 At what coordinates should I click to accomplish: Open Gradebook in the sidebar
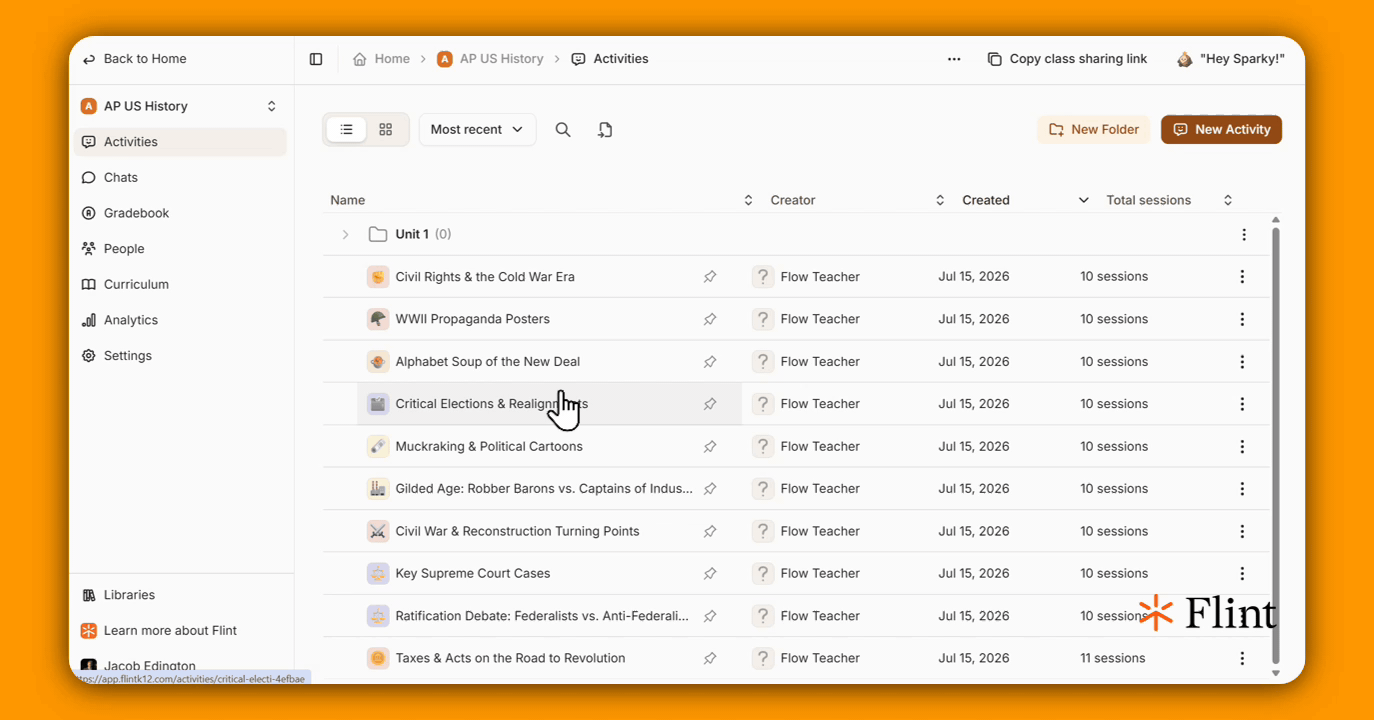point(180,213)
